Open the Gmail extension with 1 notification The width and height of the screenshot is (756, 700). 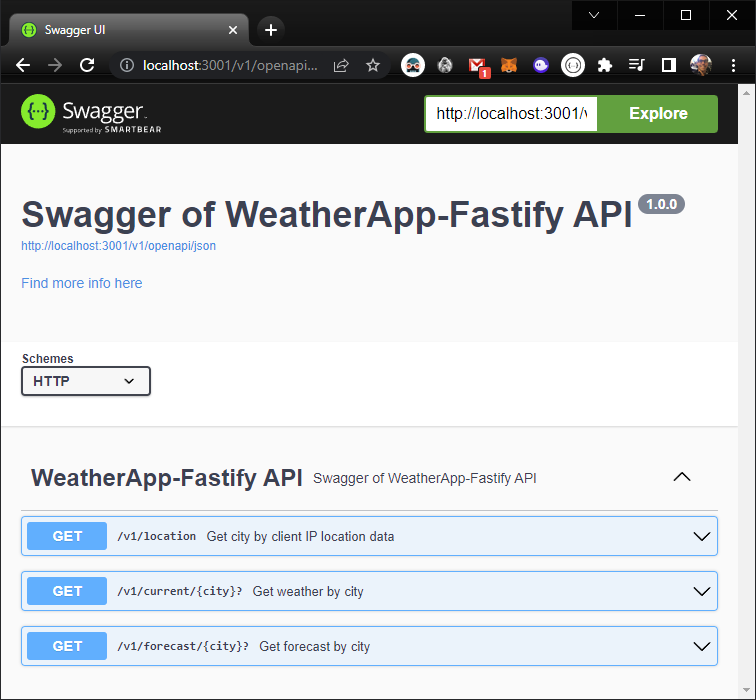point(478,66)
